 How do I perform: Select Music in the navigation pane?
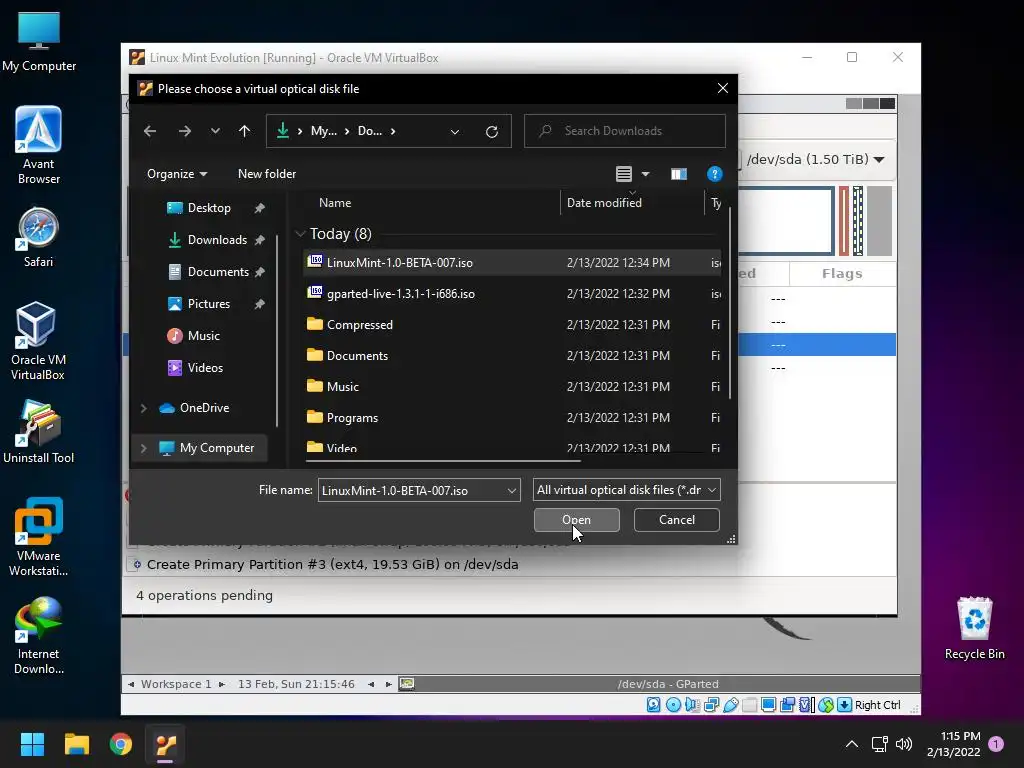(x=203, y=336)
